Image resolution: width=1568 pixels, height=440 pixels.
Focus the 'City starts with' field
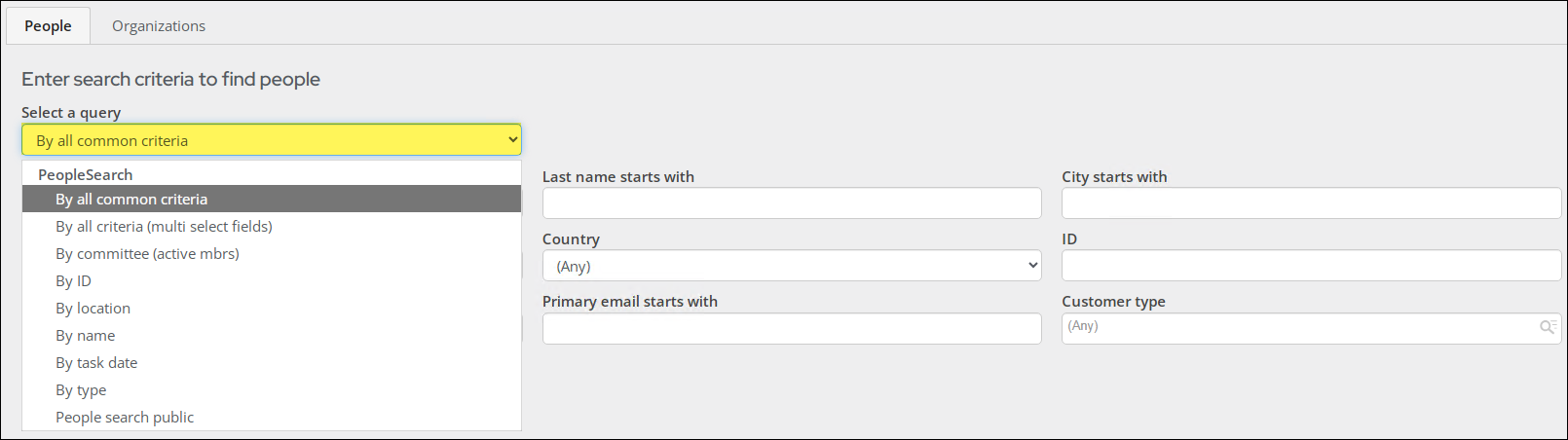tap(1310, 203)
